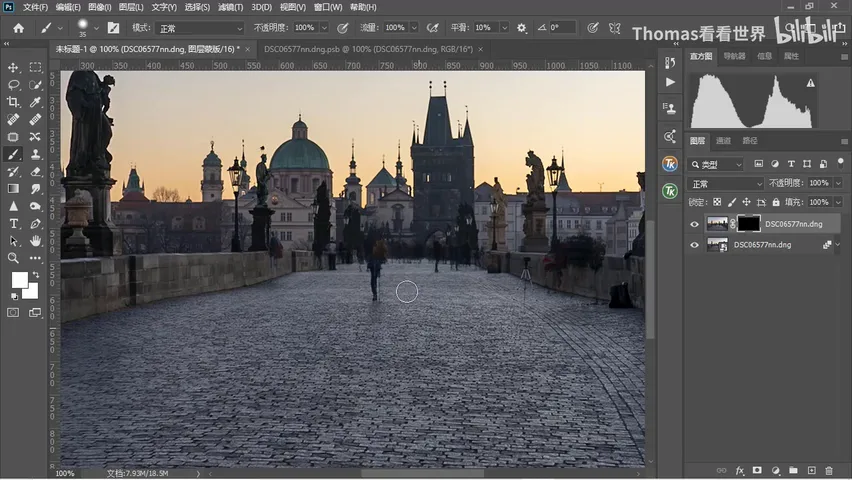The height and width of the screenshot is (480, 852).
Task: Select the Crop tool
Action: [x=13, y=102]
